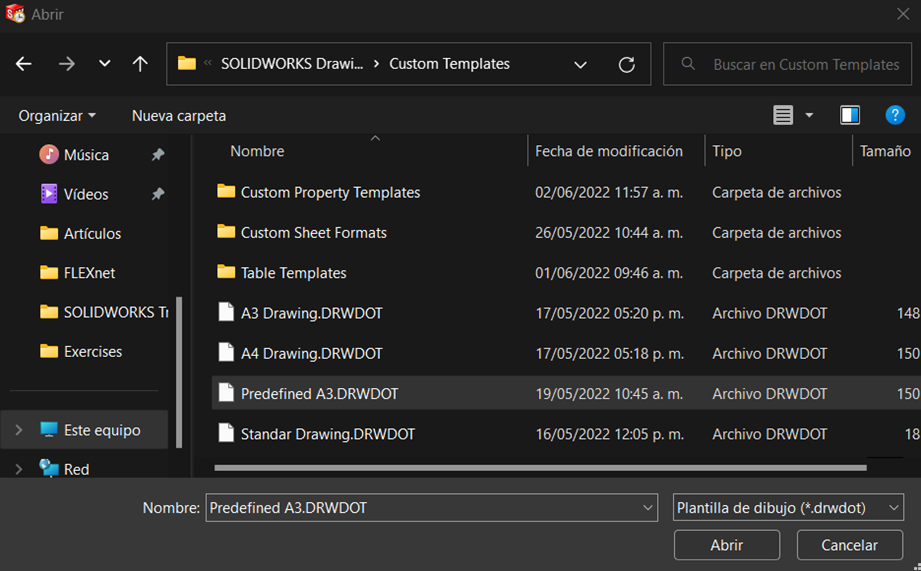Go forward with the right arrow
This screenshot has width=921, height=571.
click(x=66, y=63)
